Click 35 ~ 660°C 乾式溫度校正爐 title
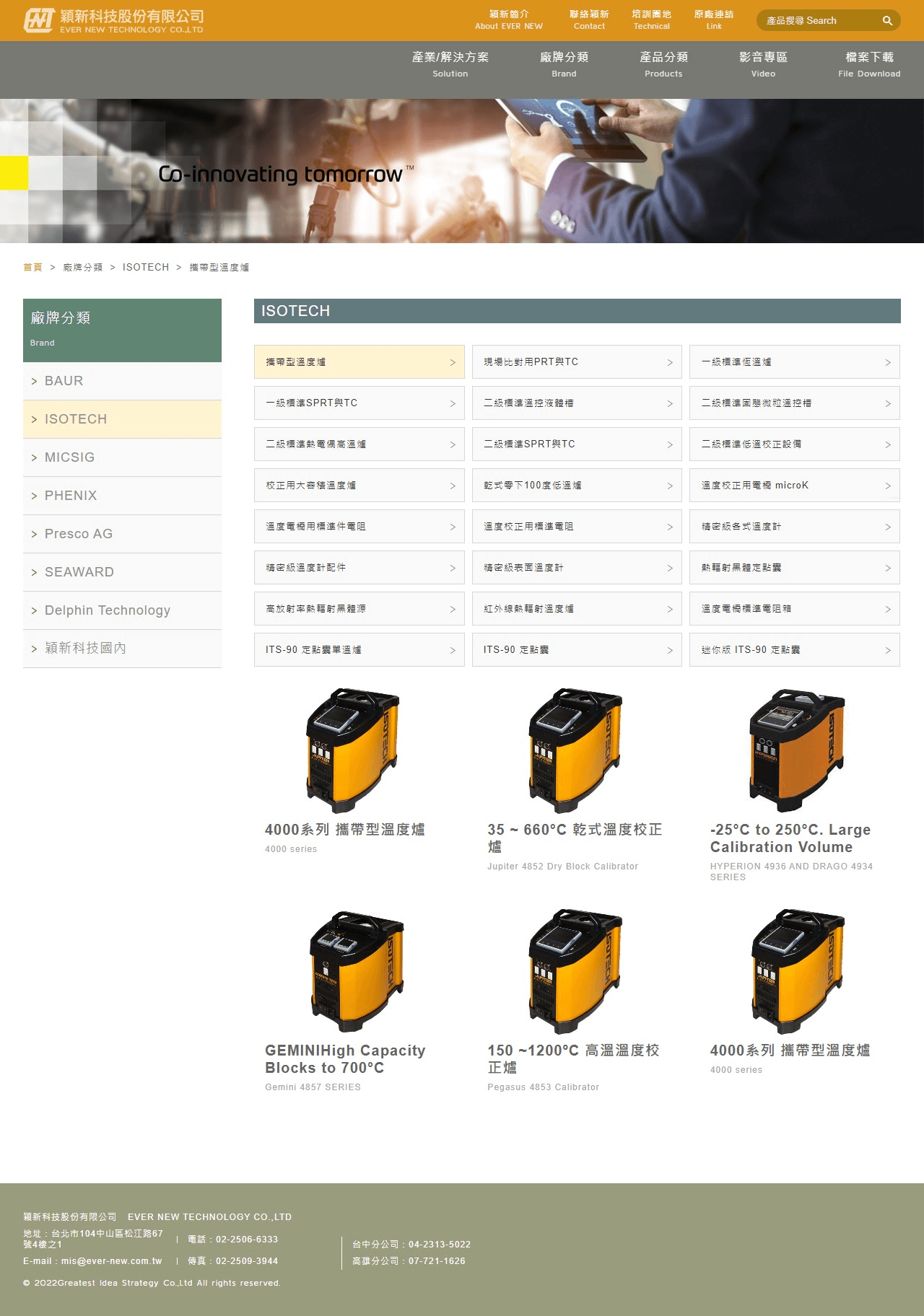This screenshot has height=1316, width=924. (x=575, y=838)
